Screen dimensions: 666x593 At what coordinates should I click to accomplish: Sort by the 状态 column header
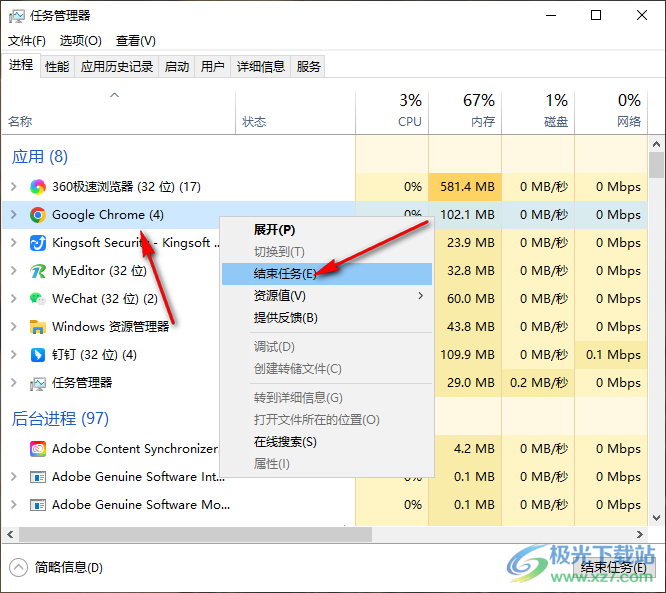295,112
